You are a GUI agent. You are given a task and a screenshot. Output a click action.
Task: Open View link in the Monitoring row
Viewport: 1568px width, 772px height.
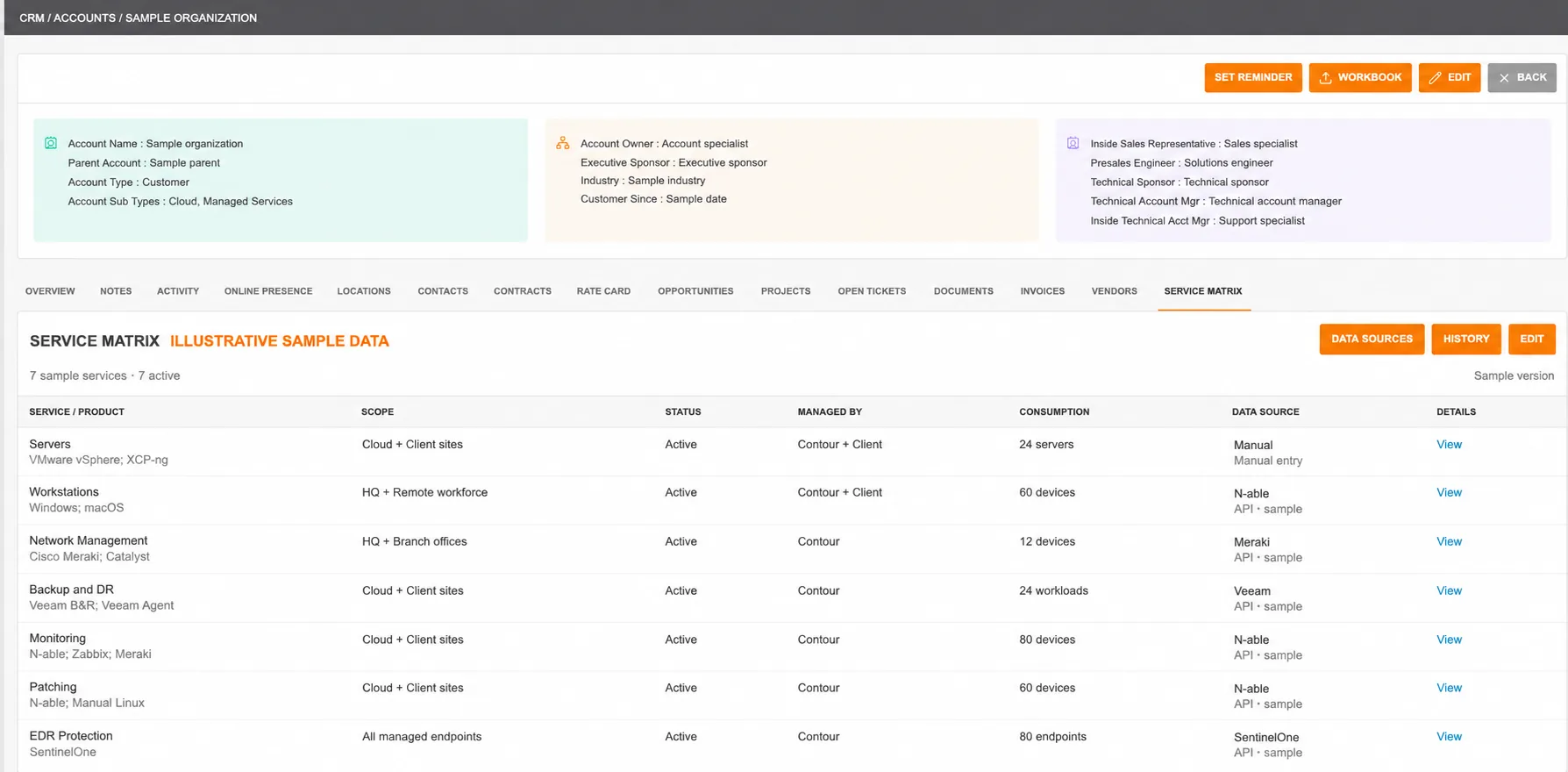tap(1449, 640)
